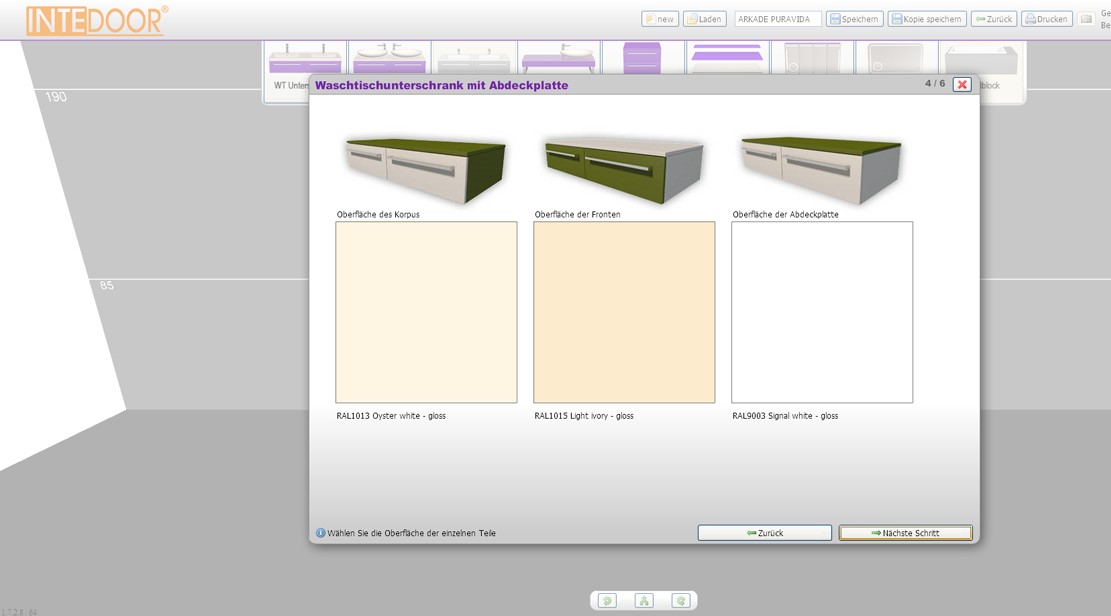Close the Waschtischunterschrank dialog with red X
Viewport: 1111px width, 616px height.
coord(962,85)
